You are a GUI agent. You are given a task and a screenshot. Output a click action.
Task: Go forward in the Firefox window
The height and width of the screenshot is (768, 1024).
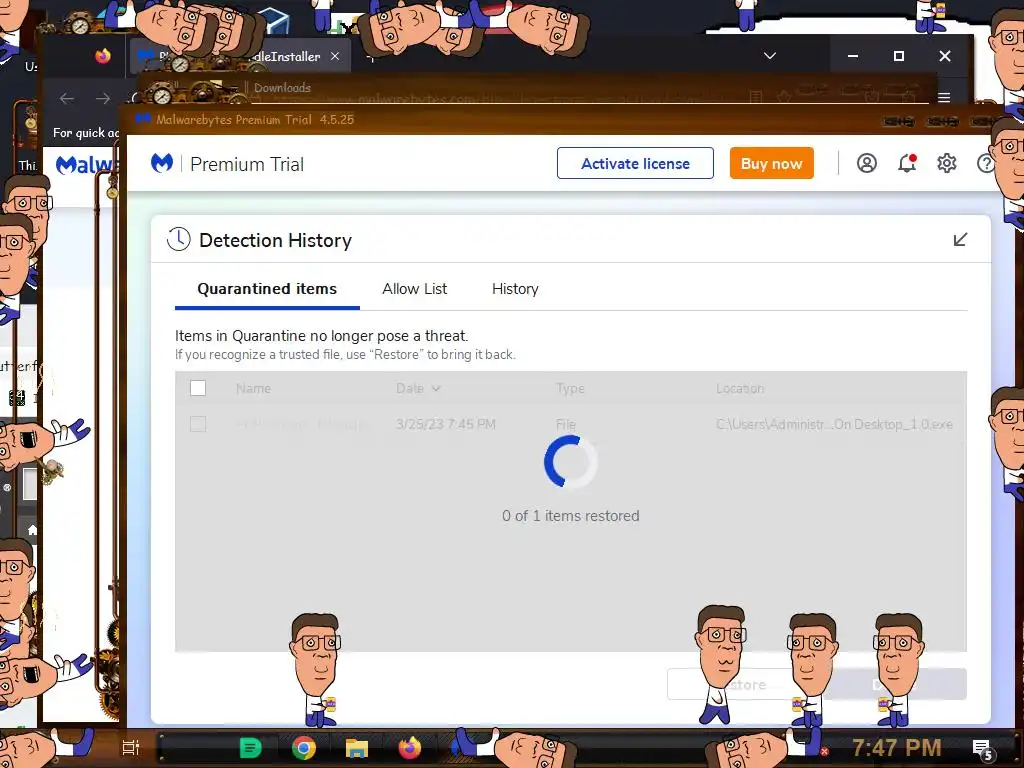click(x=103, y=99)
